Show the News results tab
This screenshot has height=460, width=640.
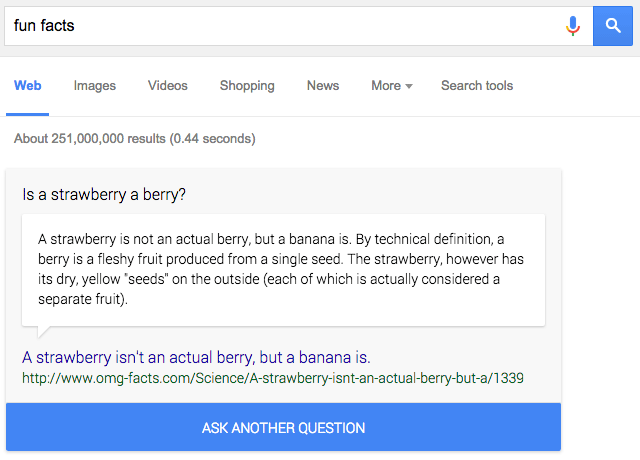point(323,86)
